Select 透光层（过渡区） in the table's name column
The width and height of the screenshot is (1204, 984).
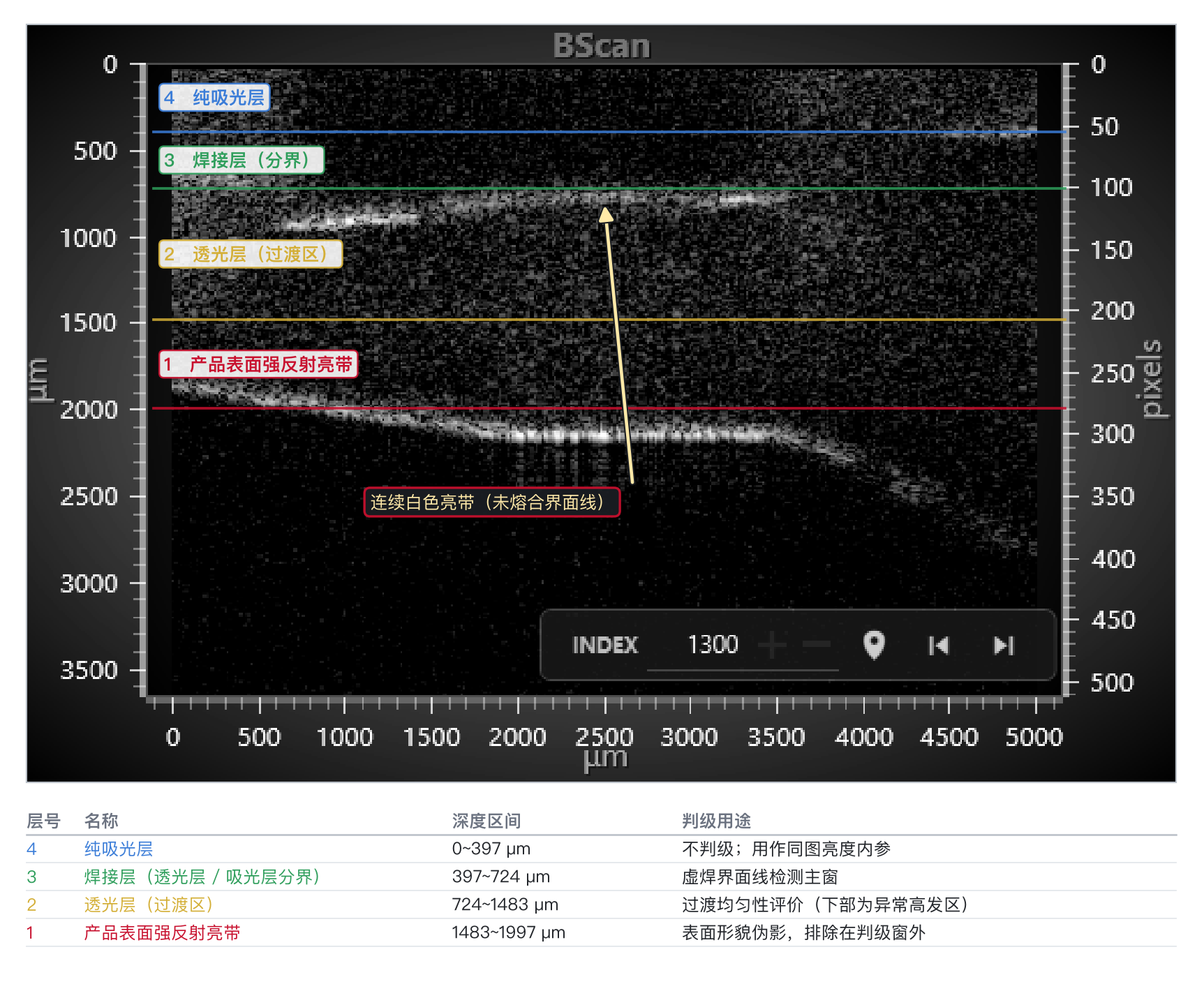(149, 904)
